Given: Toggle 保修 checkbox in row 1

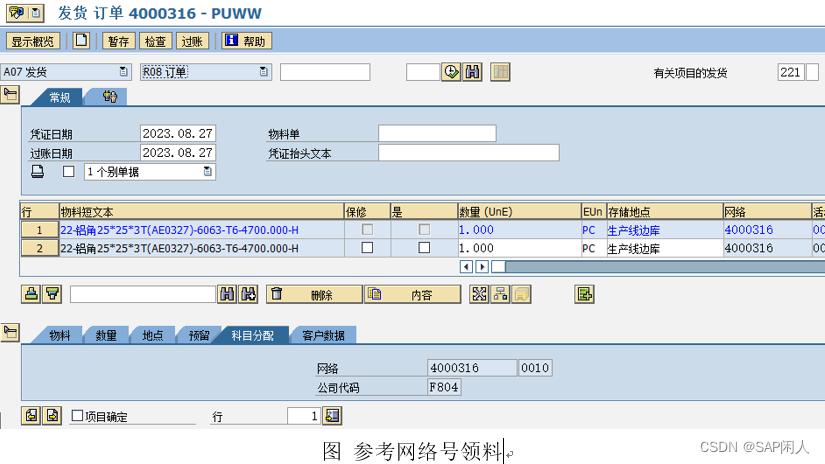Looking at the screenshot, I should click(367, 229).
